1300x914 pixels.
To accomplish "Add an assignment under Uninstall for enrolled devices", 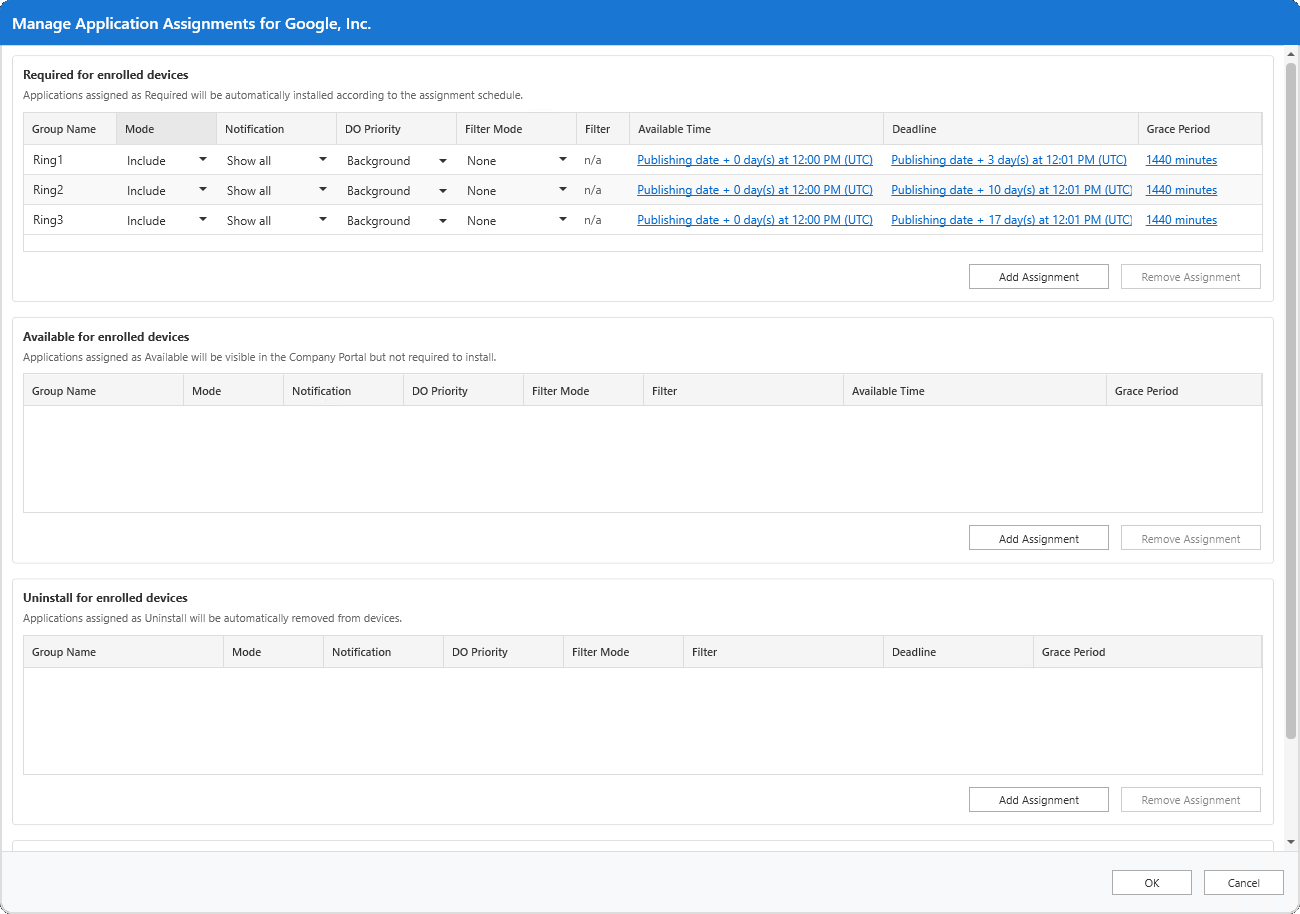I will [1038, 799].
